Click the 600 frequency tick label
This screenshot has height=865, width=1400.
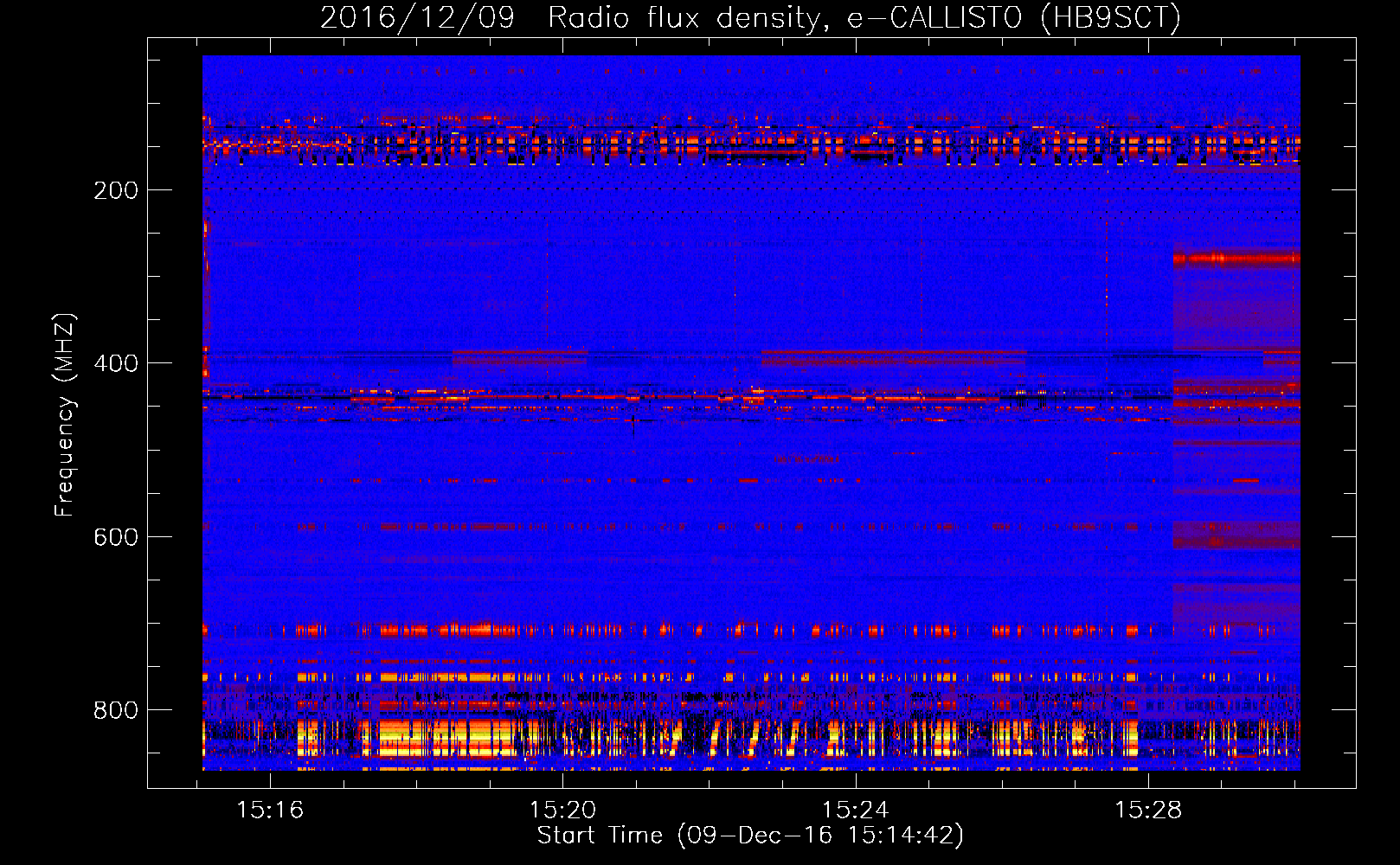pos(116,537)
